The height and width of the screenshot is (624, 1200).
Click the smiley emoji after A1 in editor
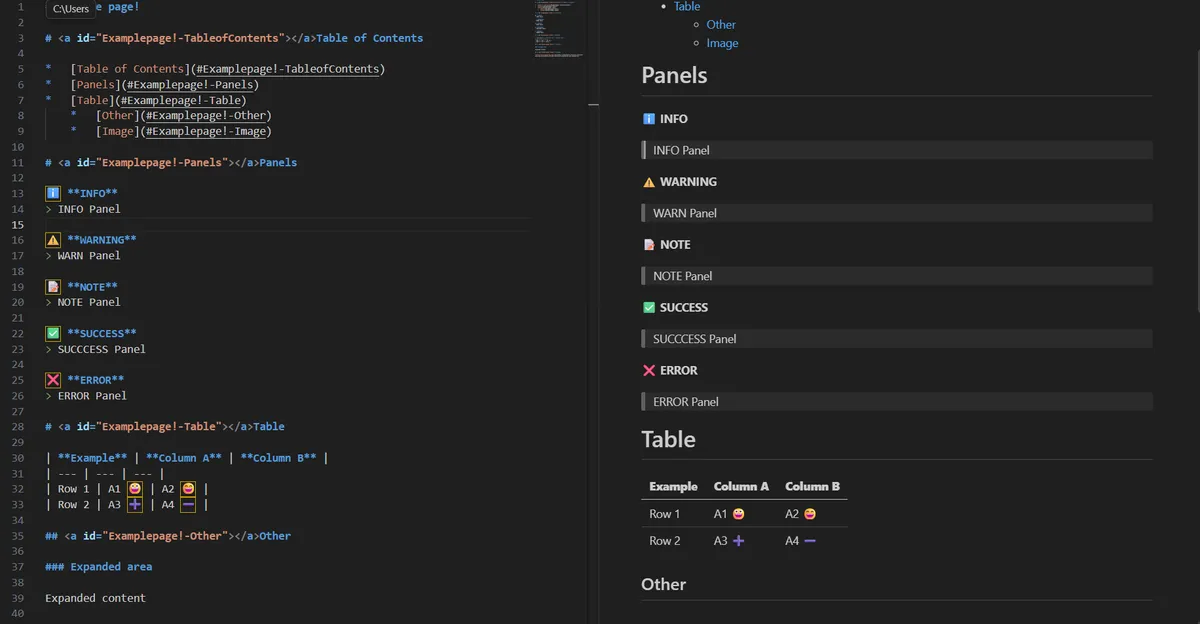pos(134,489)
